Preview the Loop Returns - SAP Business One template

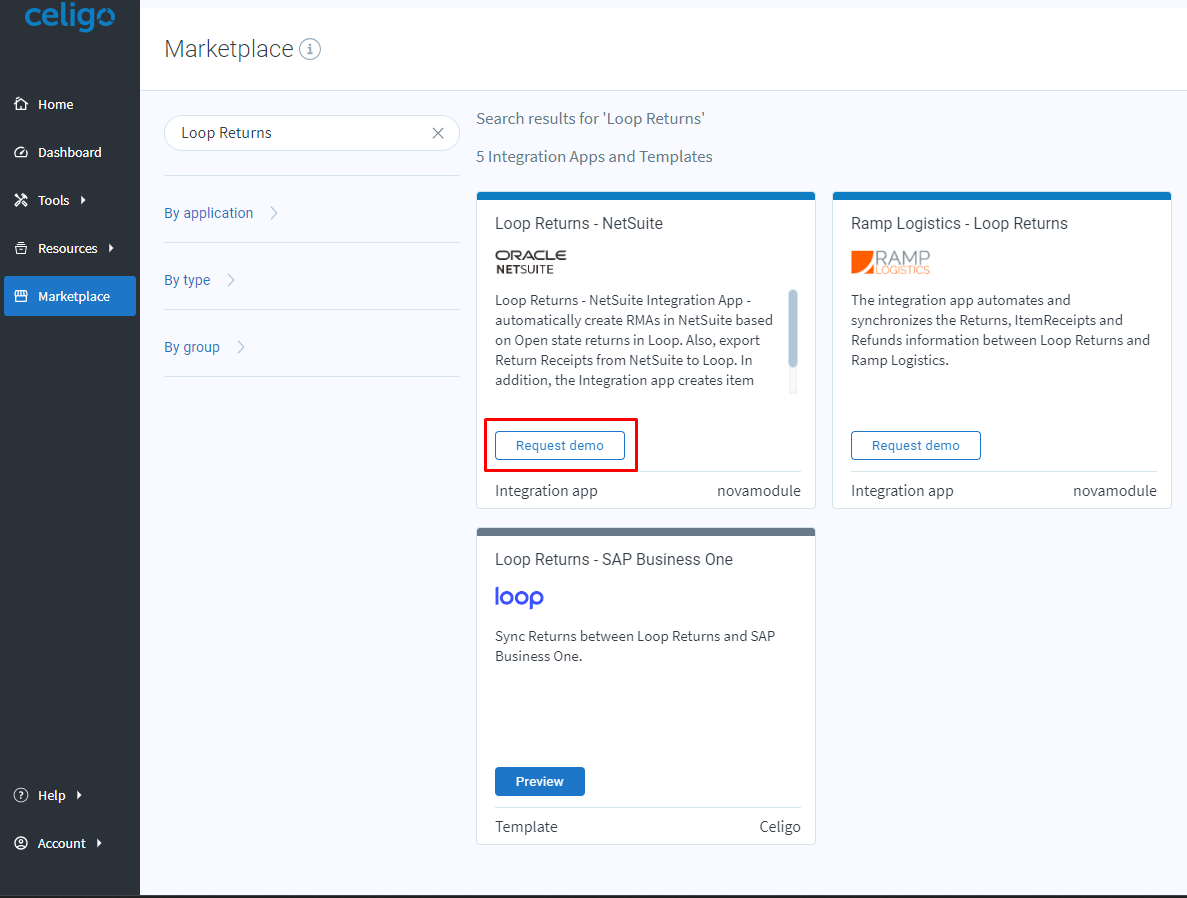[540, 781]
